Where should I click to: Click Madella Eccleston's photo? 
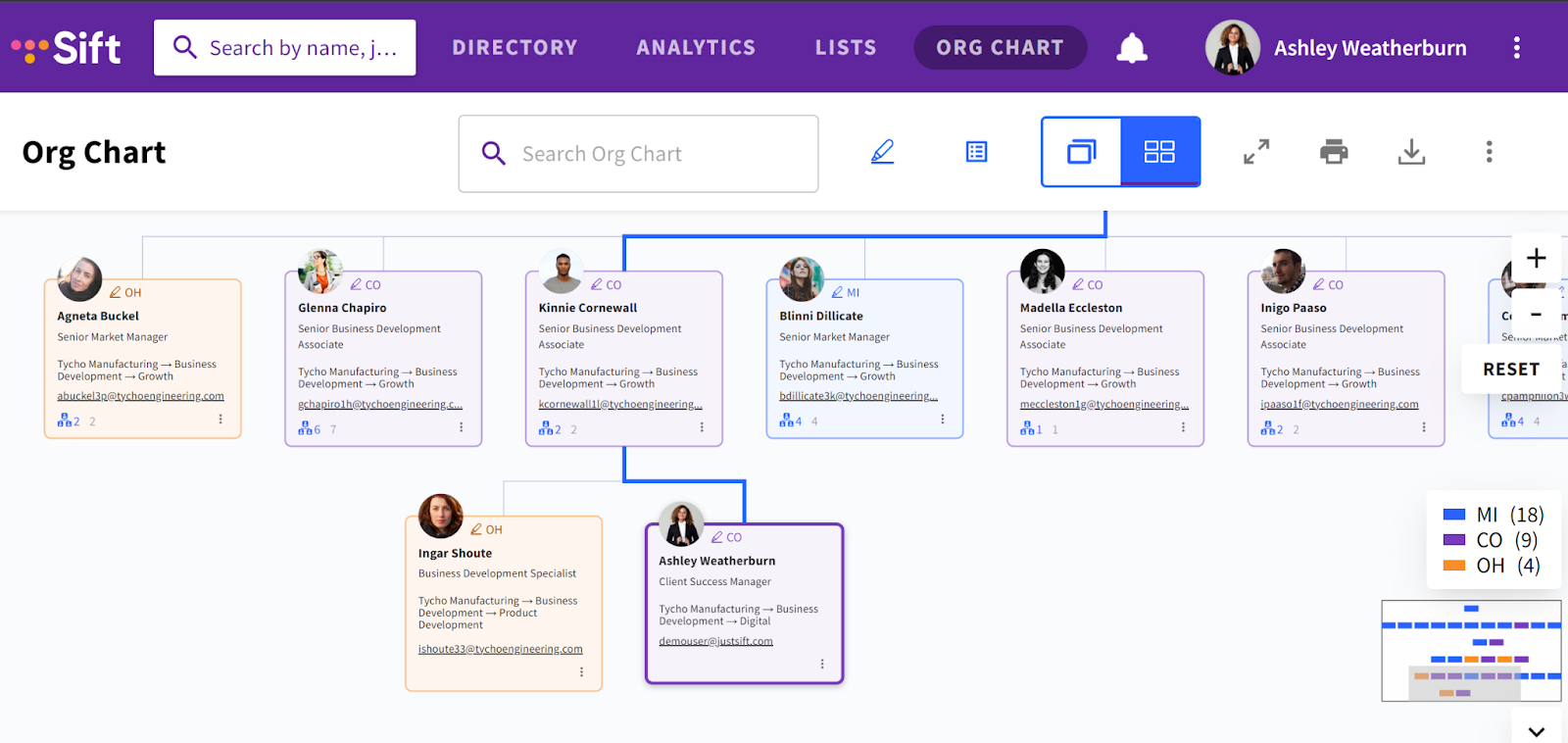pos(1043,272)
